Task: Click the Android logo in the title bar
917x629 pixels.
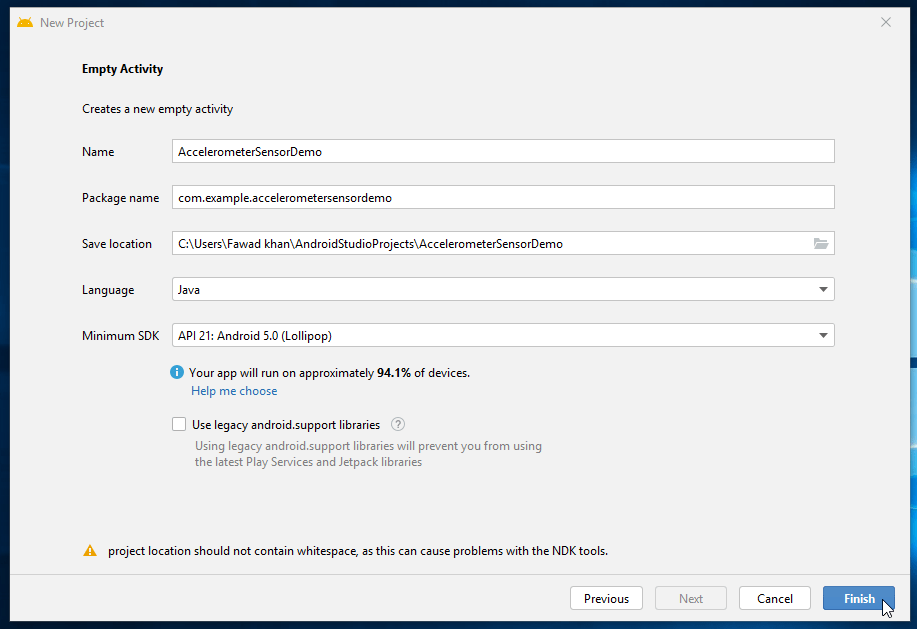Action: (24, 21)
